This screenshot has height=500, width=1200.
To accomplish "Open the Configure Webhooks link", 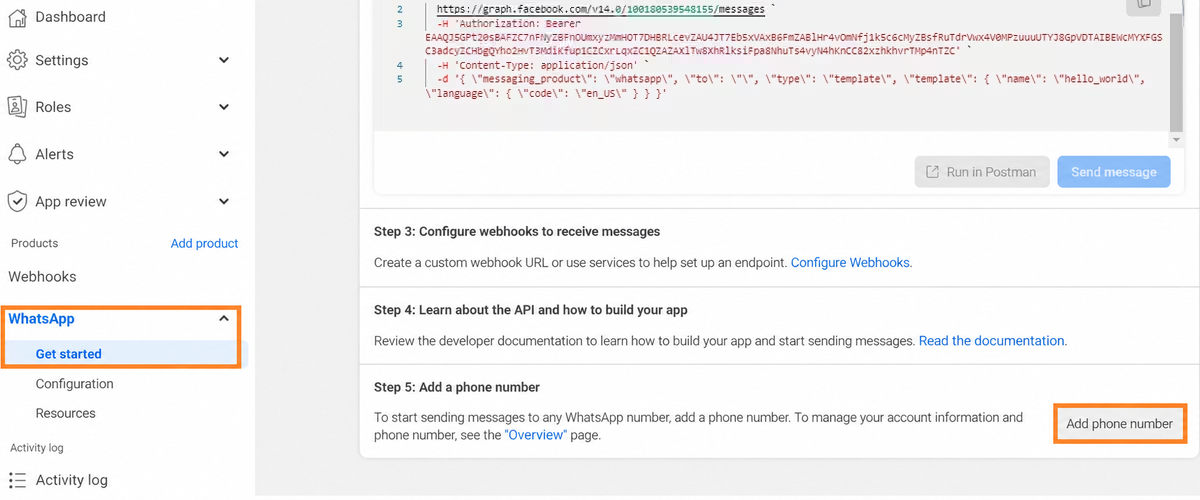I will pyautogui.click(x=850, y=263).
